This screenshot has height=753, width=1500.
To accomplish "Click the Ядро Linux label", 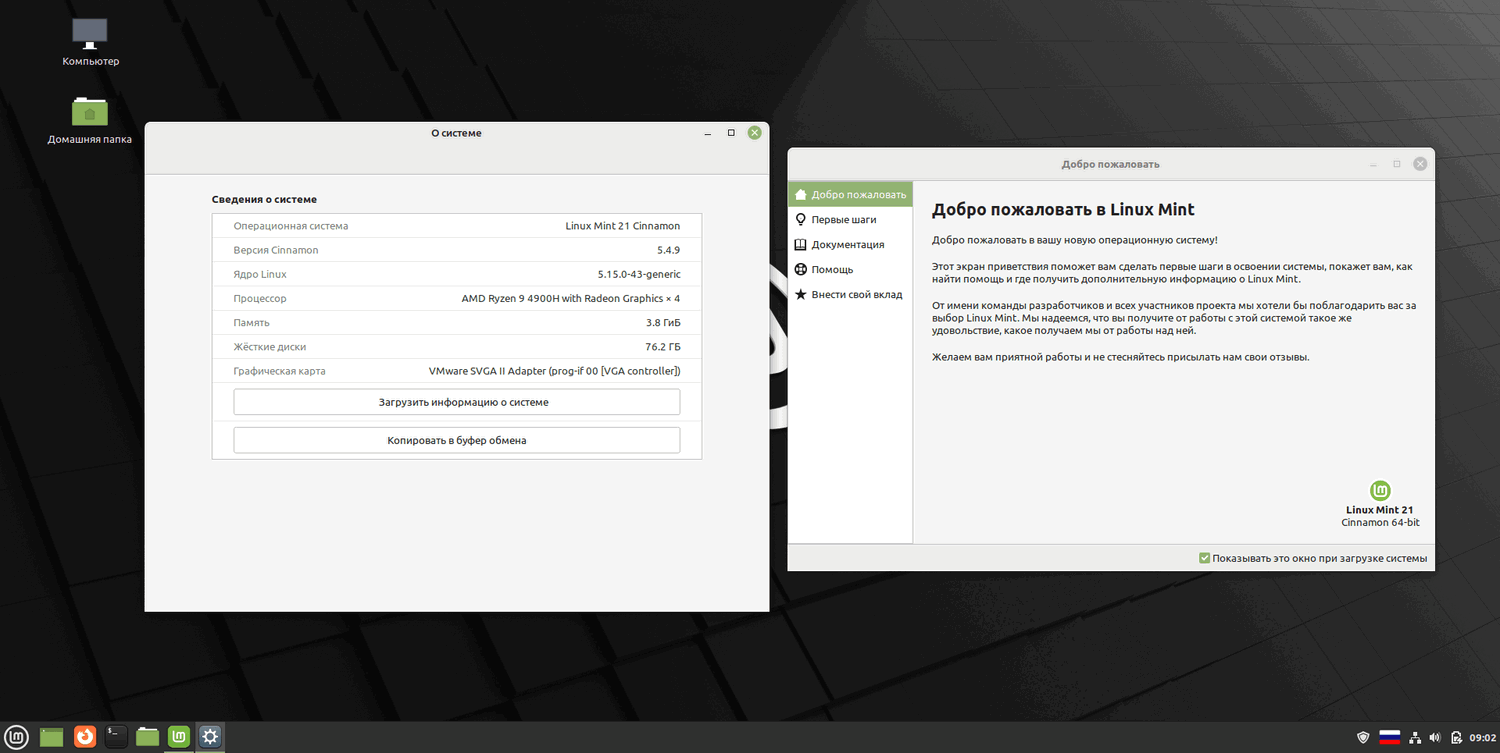I will tap(260, 274).
